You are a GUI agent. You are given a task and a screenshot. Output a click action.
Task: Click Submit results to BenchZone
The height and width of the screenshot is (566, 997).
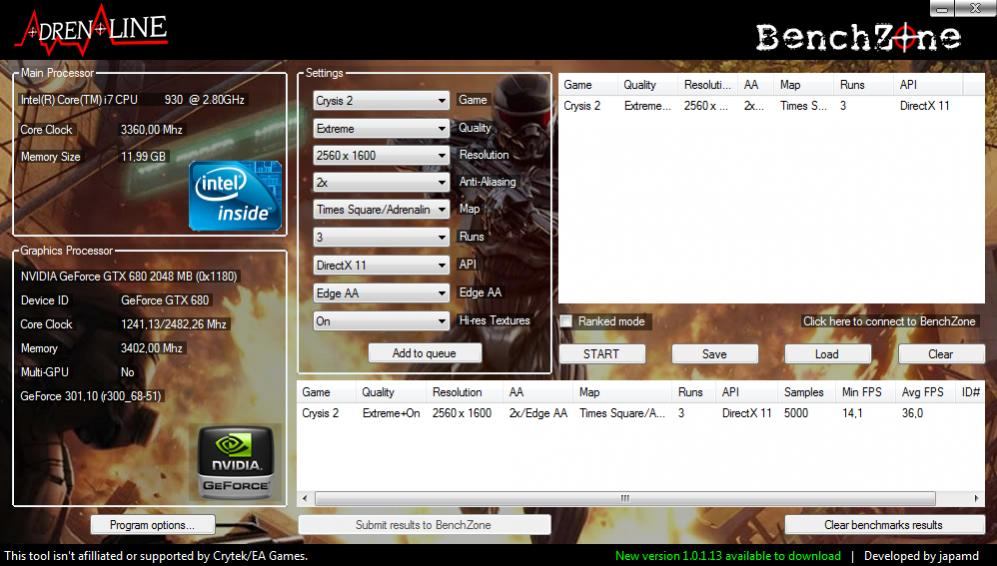pyautogui.click(x=424, y=525)
